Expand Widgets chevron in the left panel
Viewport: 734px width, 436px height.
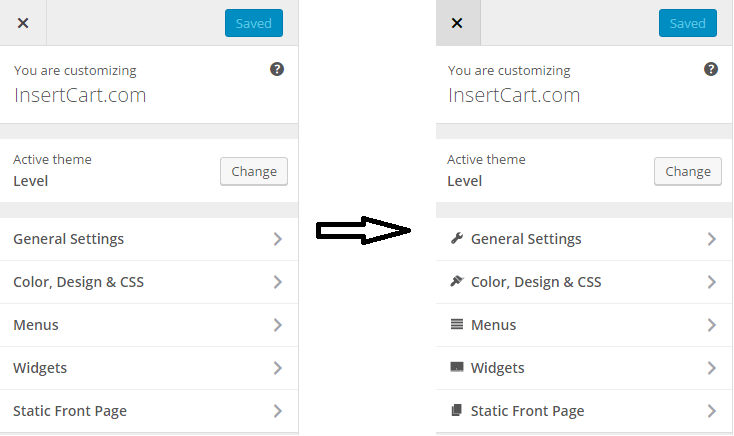coord(278,368)
